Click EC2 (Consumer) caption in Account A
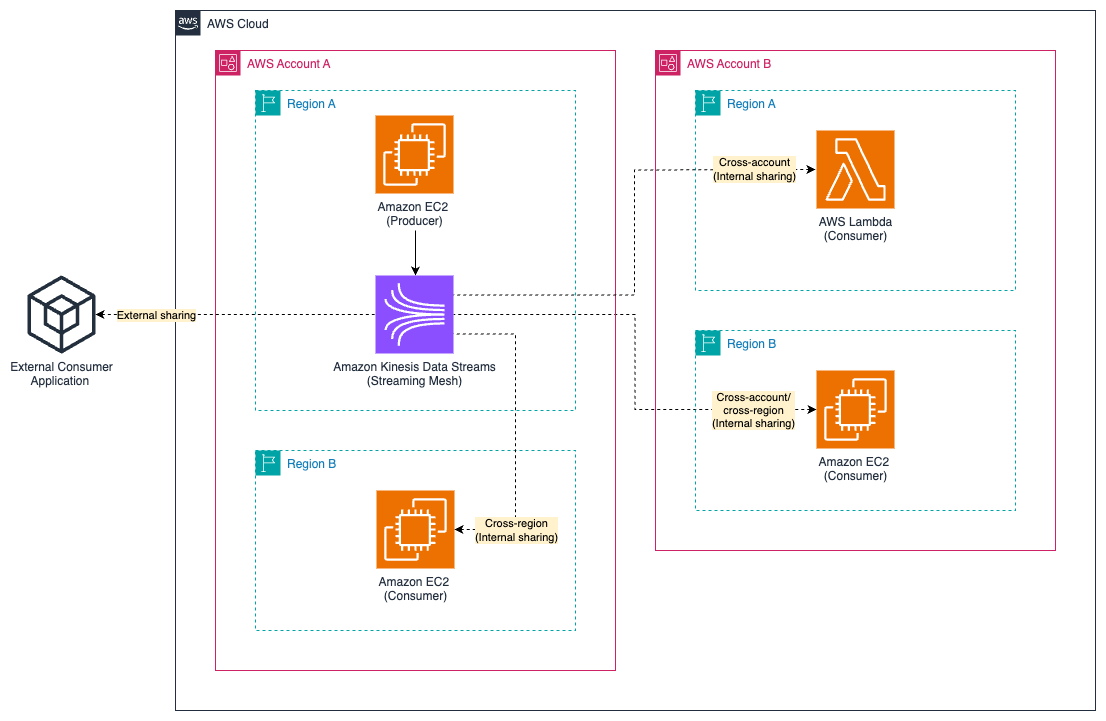The image size is (1106, 721). (x=415, y=588)
